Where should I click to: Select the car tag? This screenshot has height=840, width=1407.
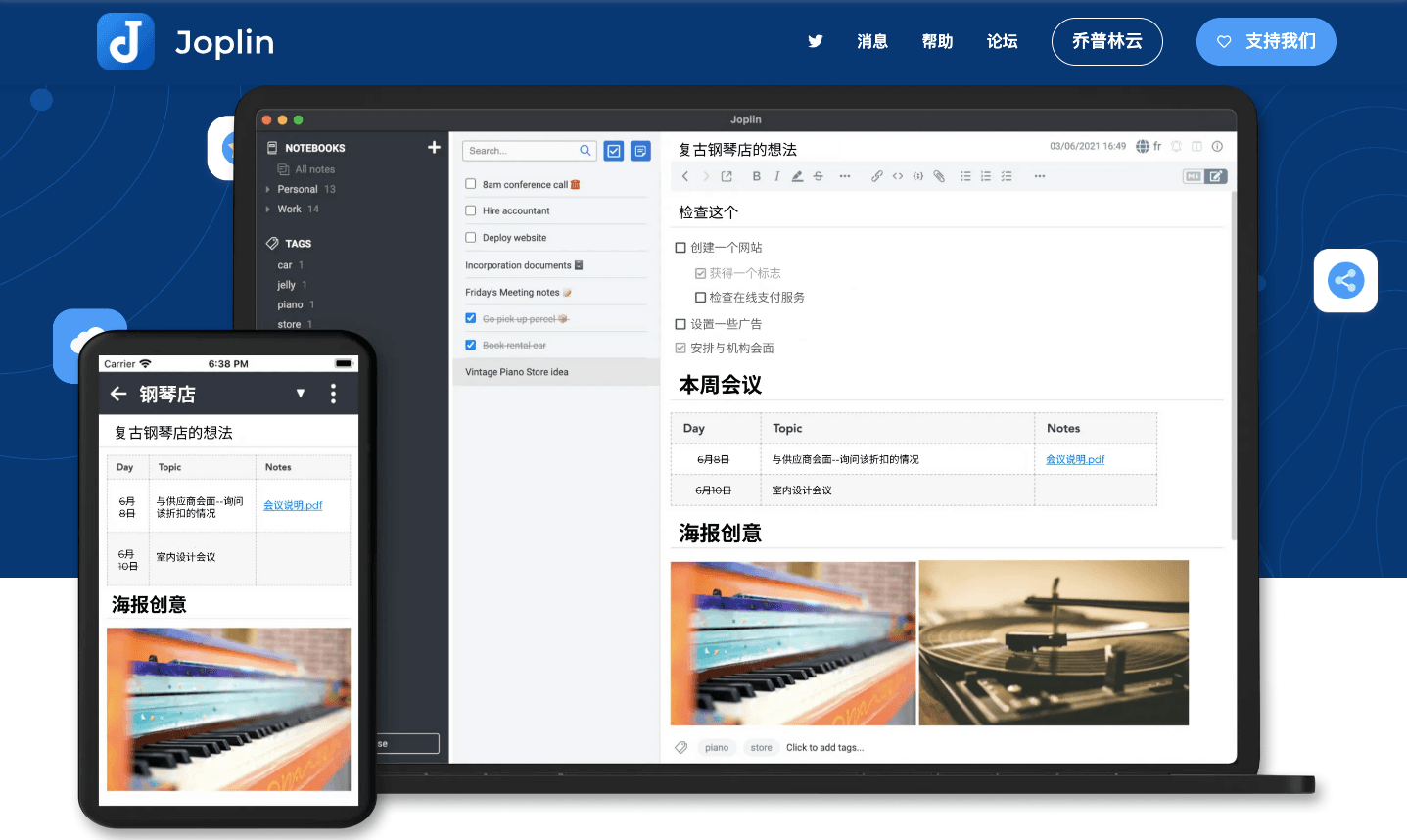(x=285, y=265)
